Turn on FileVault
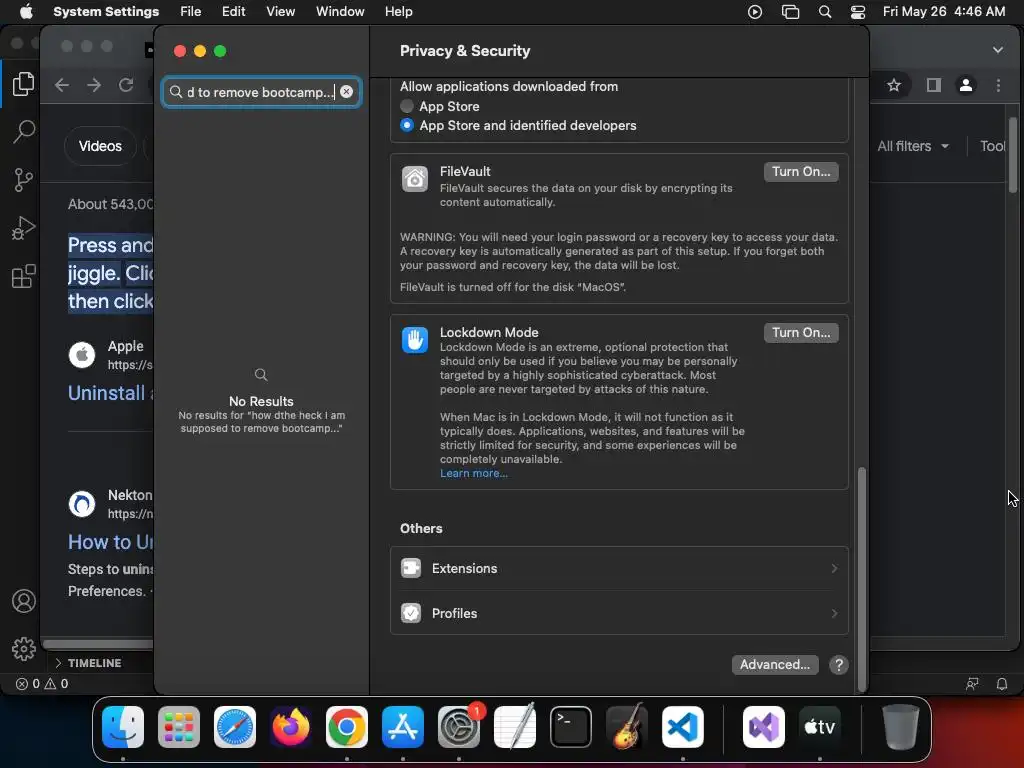This screenshot has width=1024, height=768. click(x=801, y=172)
